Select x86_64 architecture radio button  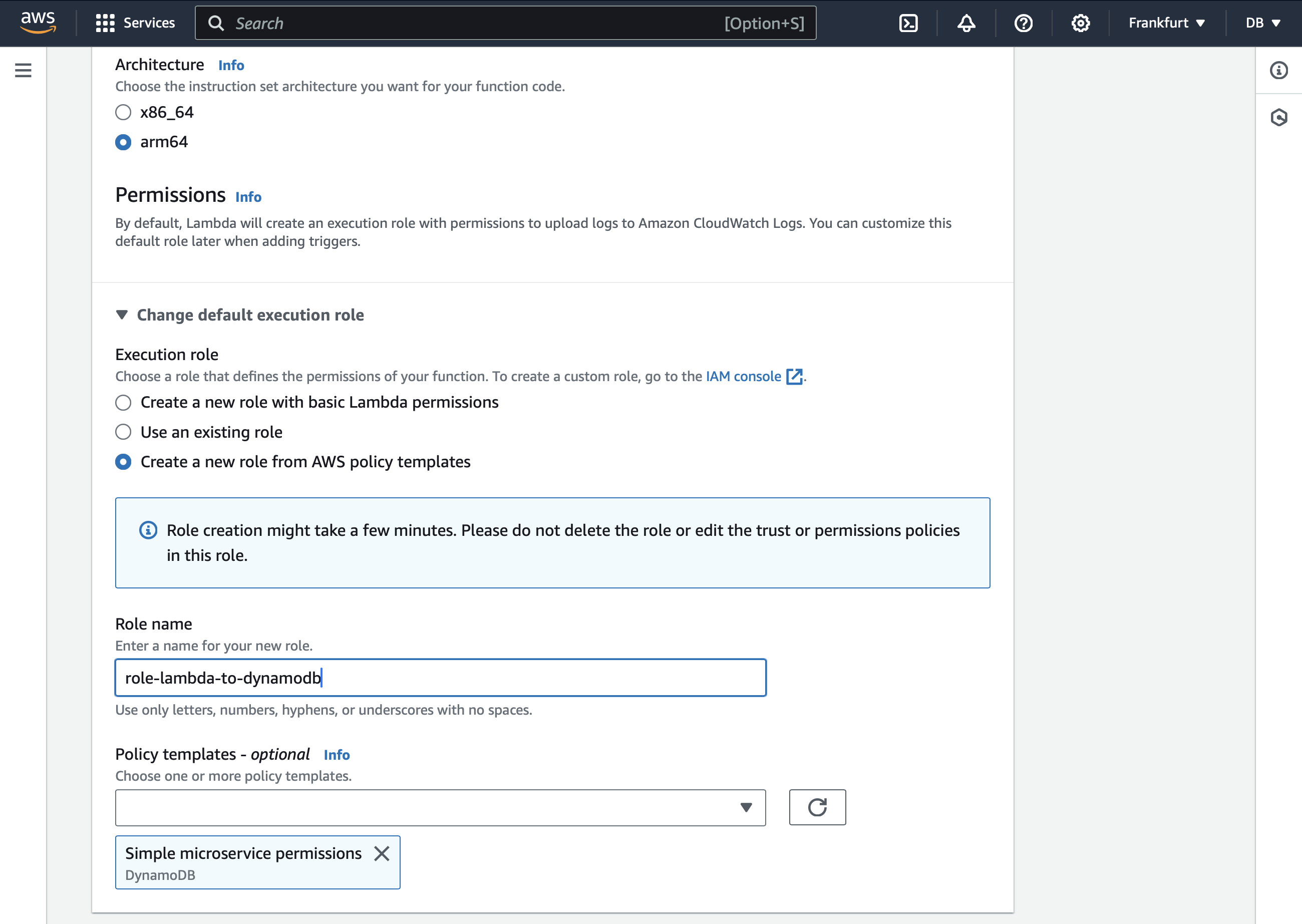[122, 111]
